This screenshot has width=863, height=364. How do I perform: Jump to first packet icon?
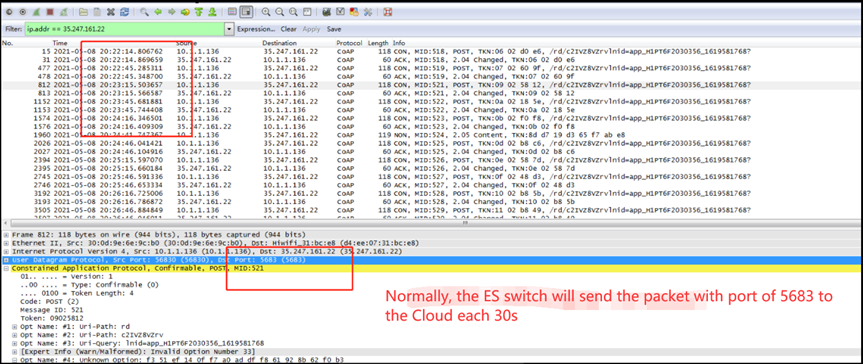pyautogui.click(x=199, y=12)
